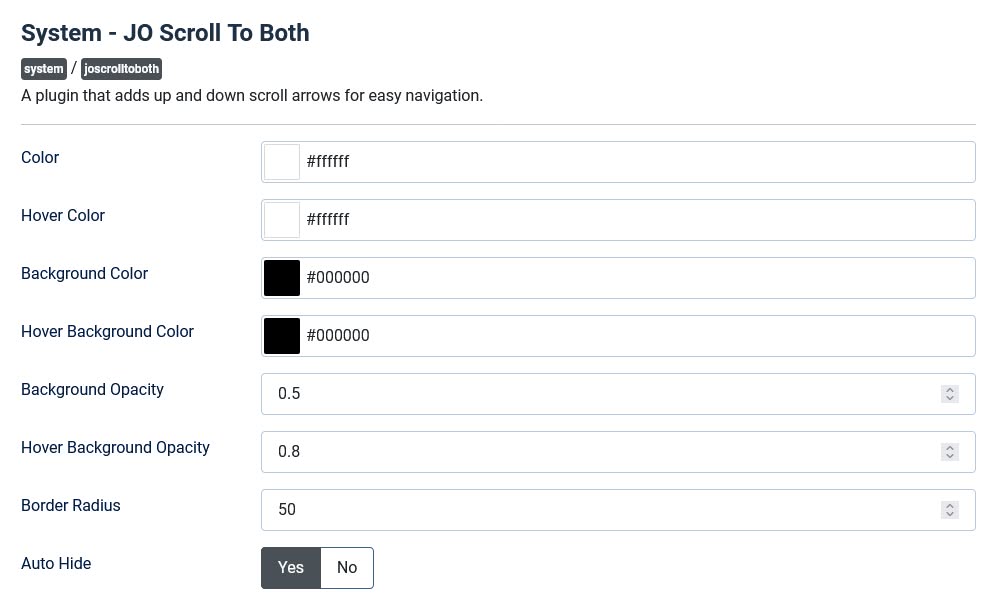The height and width of the screenshot is (609, 998).
Task: Disable Auto Hide by selecting No
Action: 346,567
